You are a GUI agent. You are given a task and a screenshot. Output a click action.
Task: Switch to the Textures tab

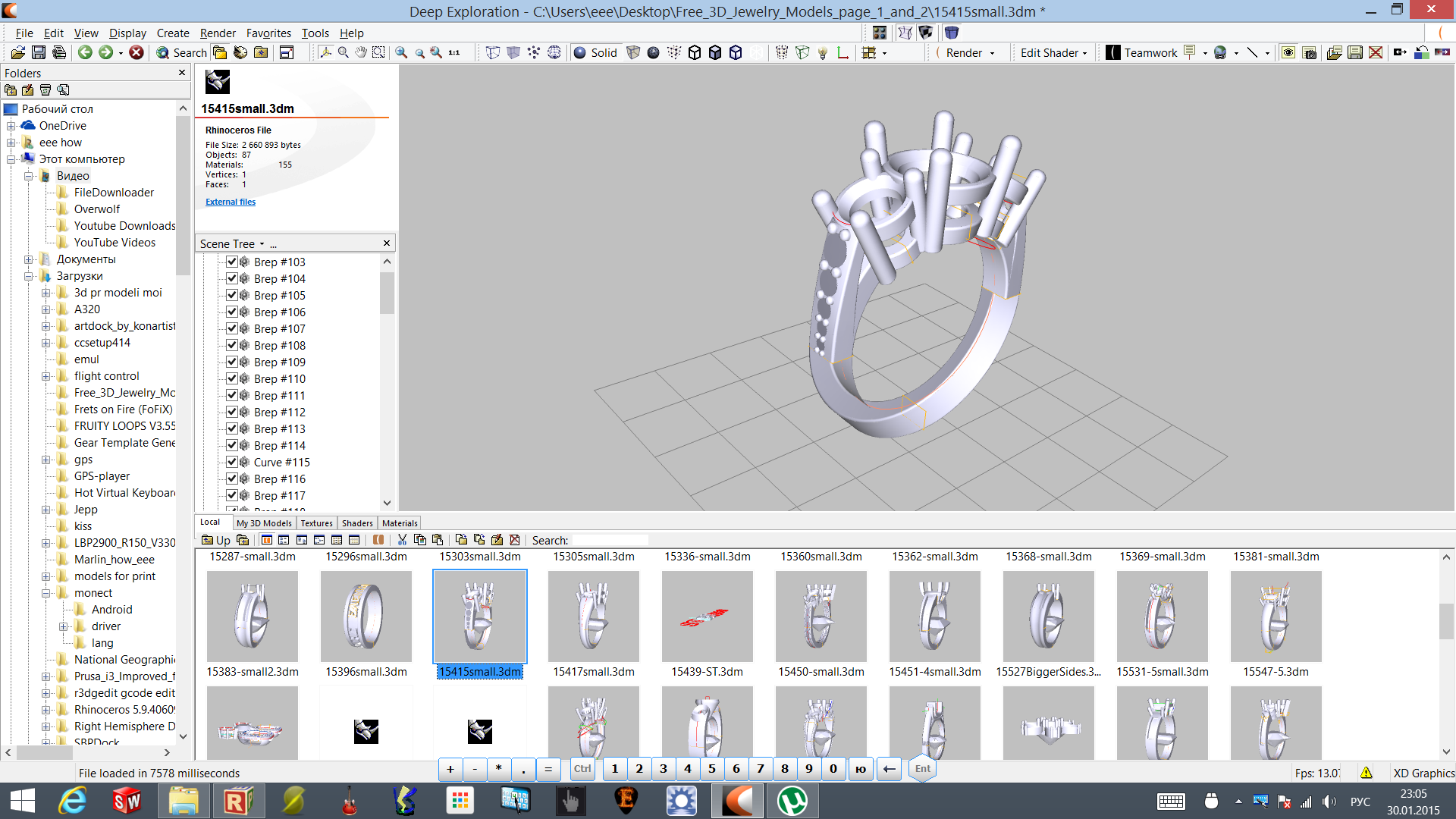coord(316,523)
